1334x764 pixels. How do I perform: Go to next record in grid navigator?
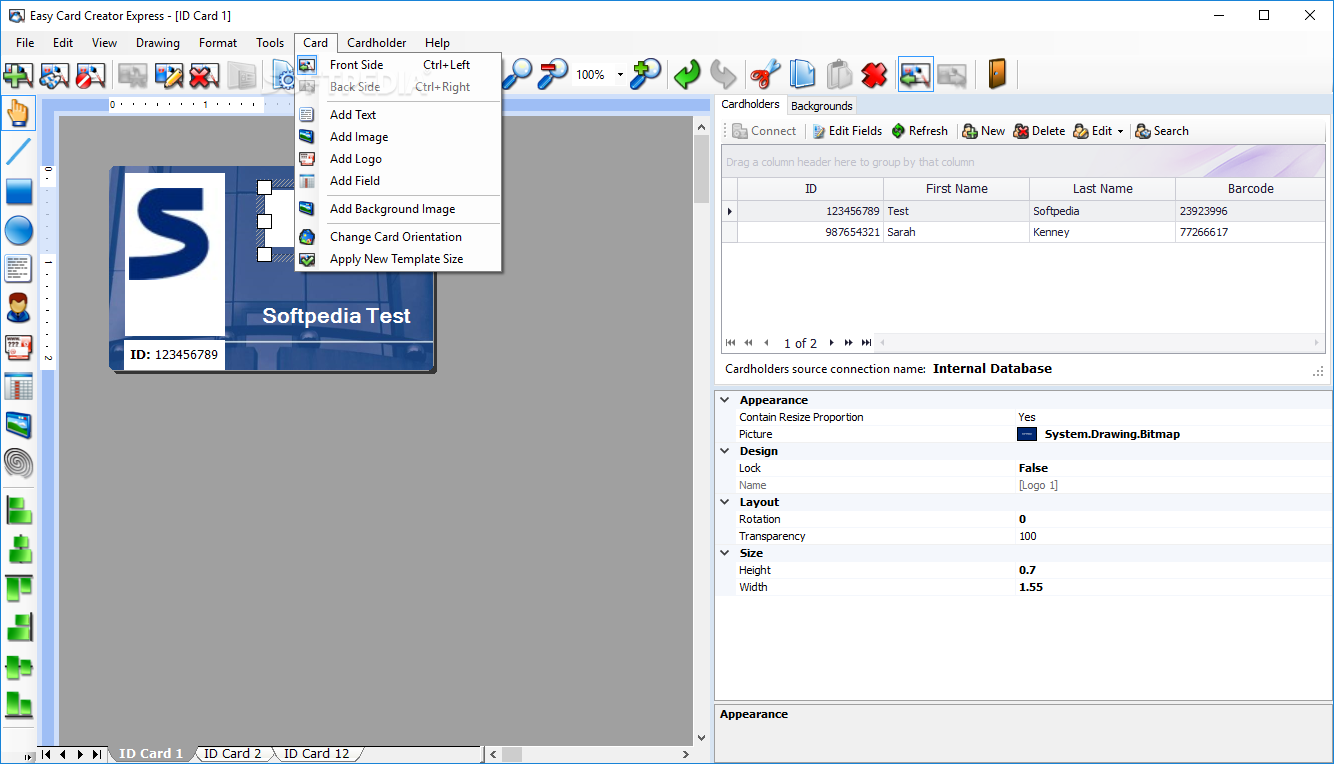[831, 343]
